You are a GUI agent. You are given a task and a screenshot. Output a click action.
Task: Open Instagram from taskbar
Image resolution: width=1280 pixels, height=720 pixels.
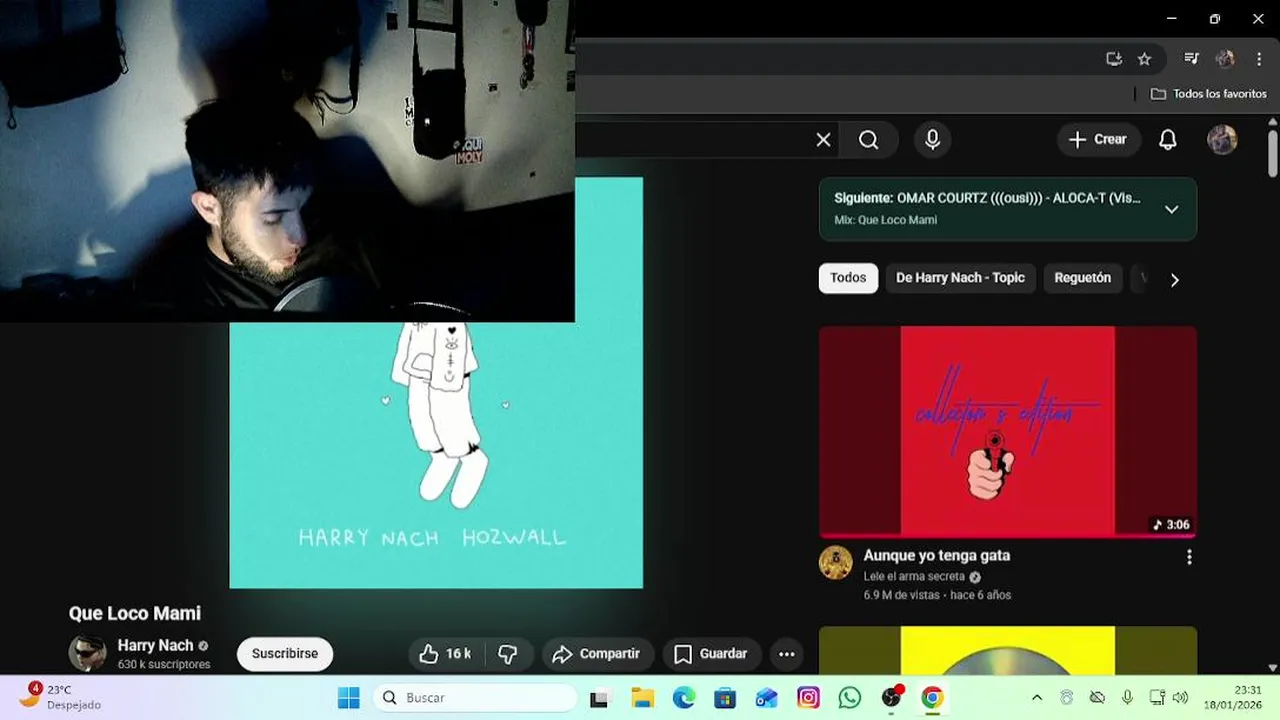click(808, 698)
